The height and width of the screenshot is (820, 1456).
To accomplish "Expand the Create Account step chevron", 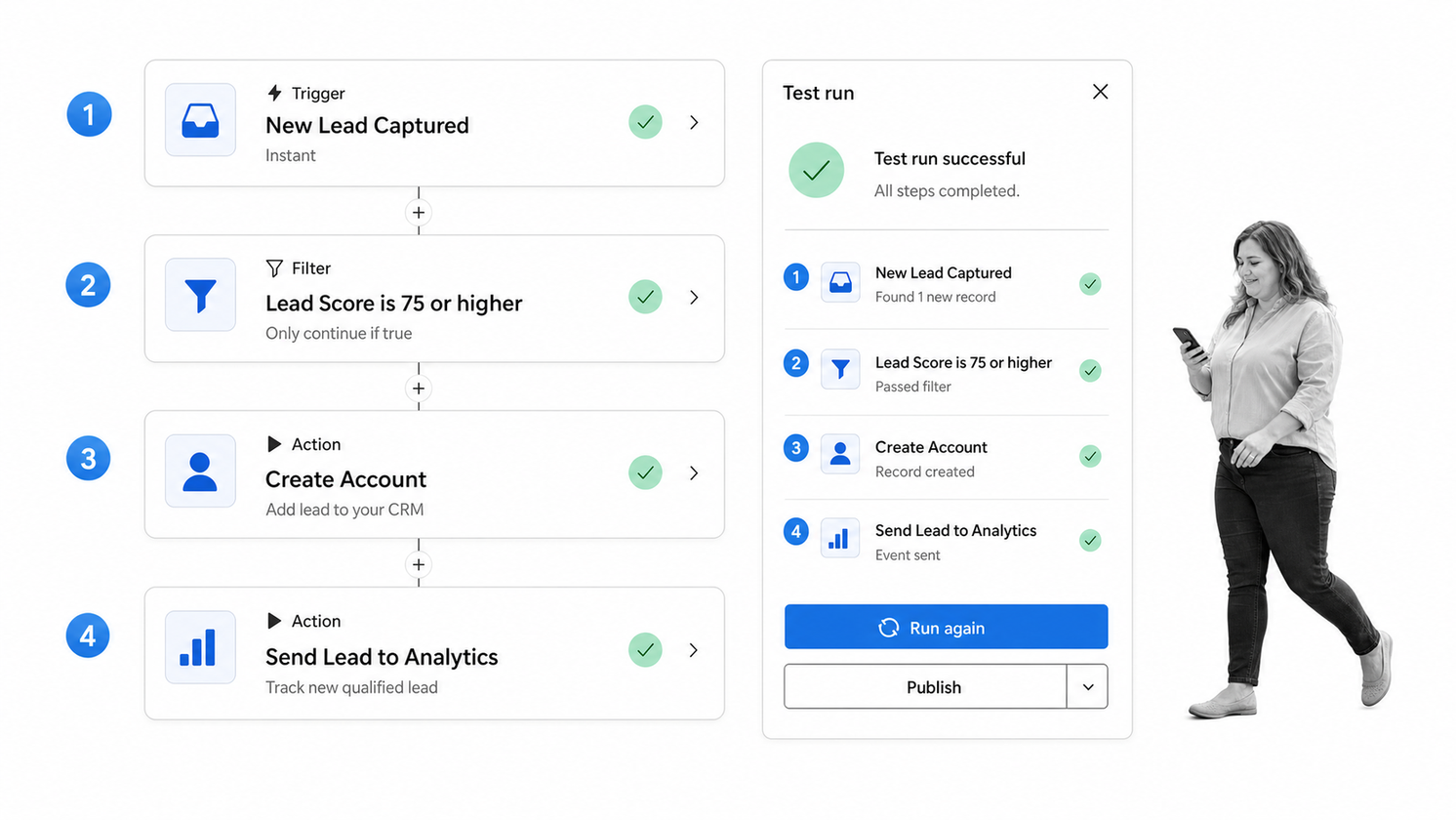I will pos(694,472).
